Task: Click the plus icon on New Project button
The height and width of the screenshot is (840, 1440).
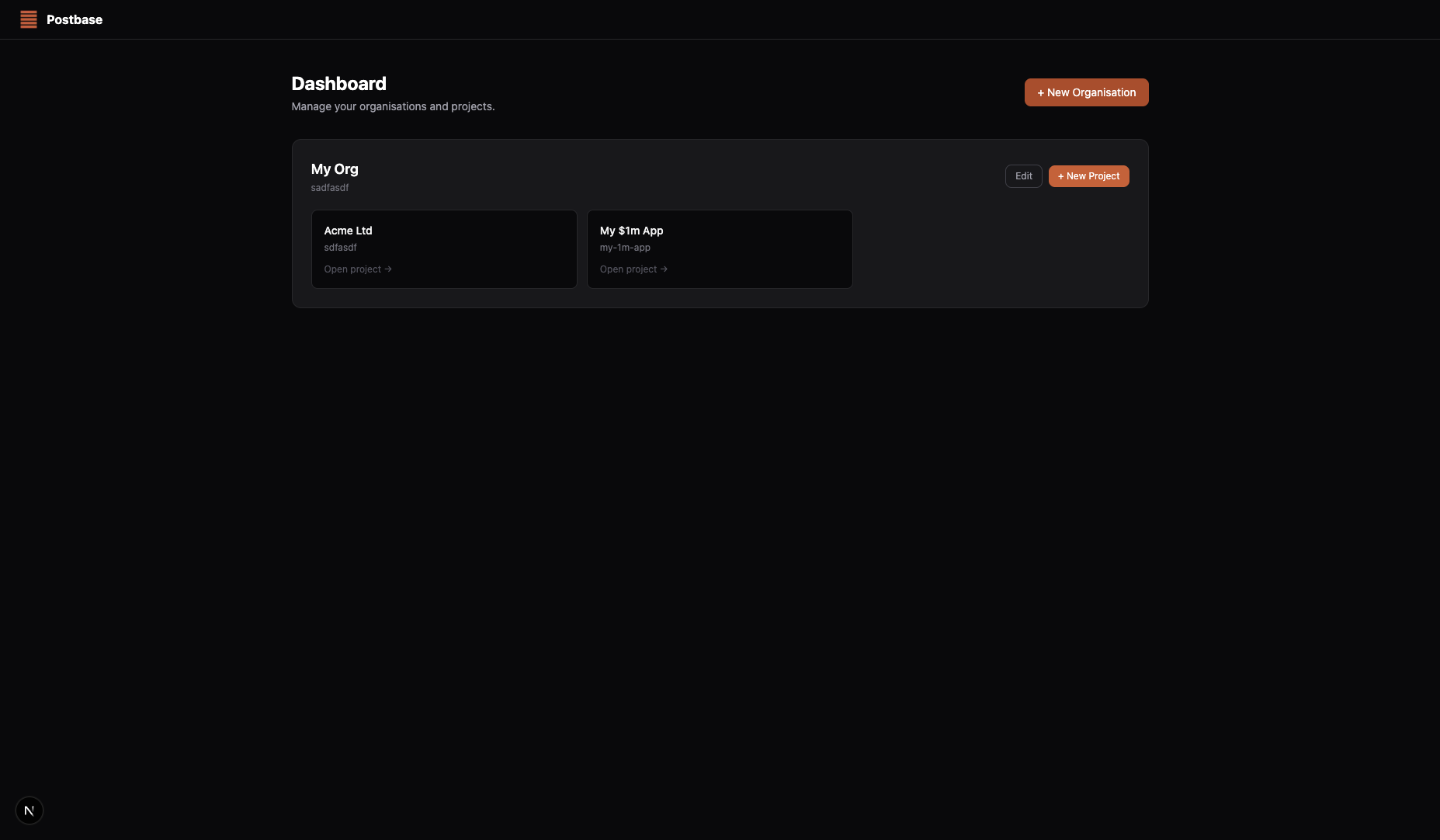Action: tap(1060, 176)
